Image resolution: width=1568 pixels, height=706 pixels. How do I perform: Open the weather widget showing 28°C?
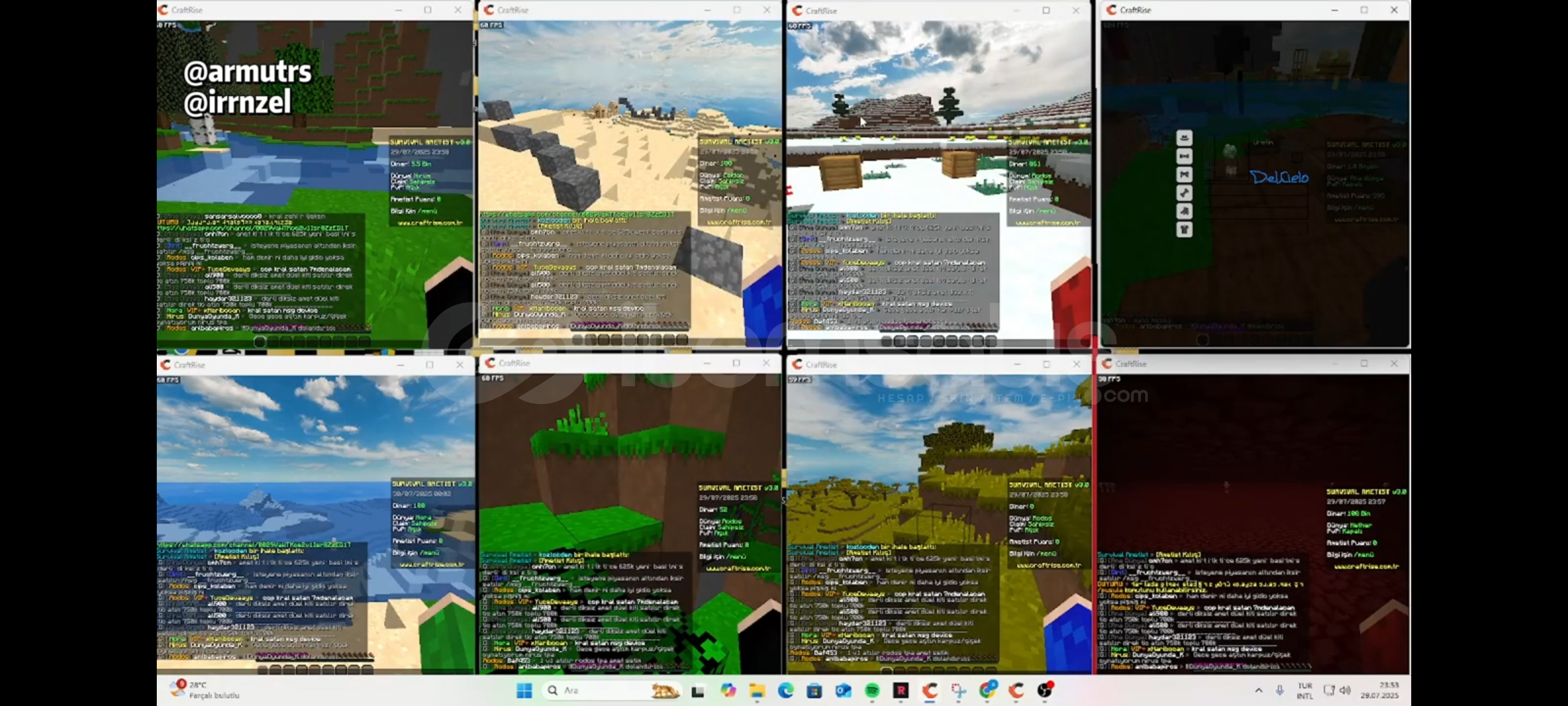point(206,690)
